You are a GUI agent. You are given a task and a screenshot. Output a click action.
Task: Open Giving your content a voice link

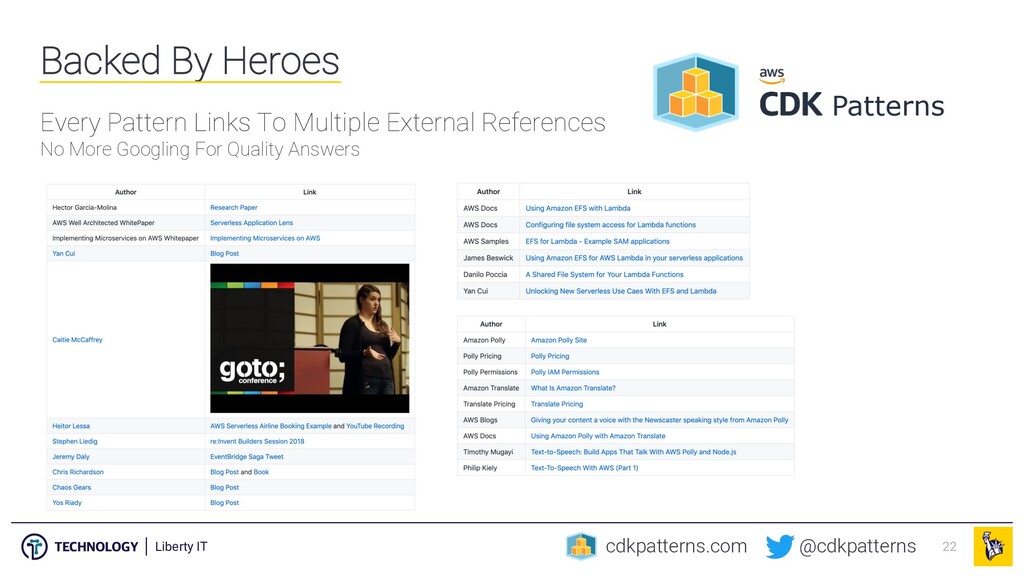click(660, 420)
